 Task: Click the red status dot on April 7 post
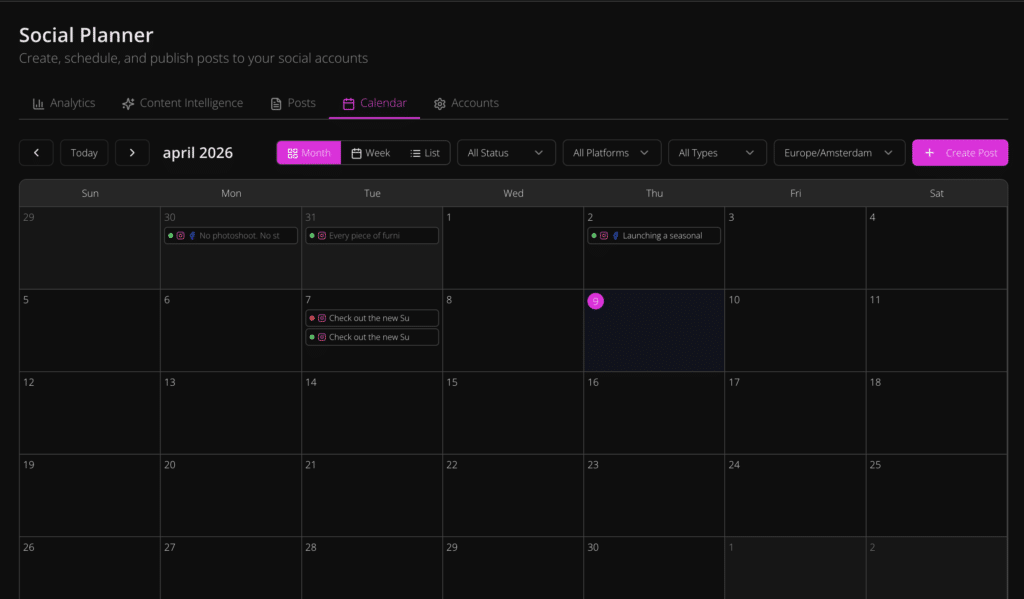(x=312, y=318)
